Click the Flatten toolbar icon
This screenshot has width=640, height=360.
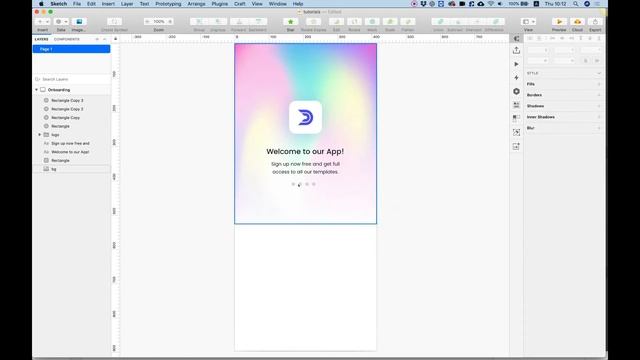pyautogui.click(x=408, y=22)
